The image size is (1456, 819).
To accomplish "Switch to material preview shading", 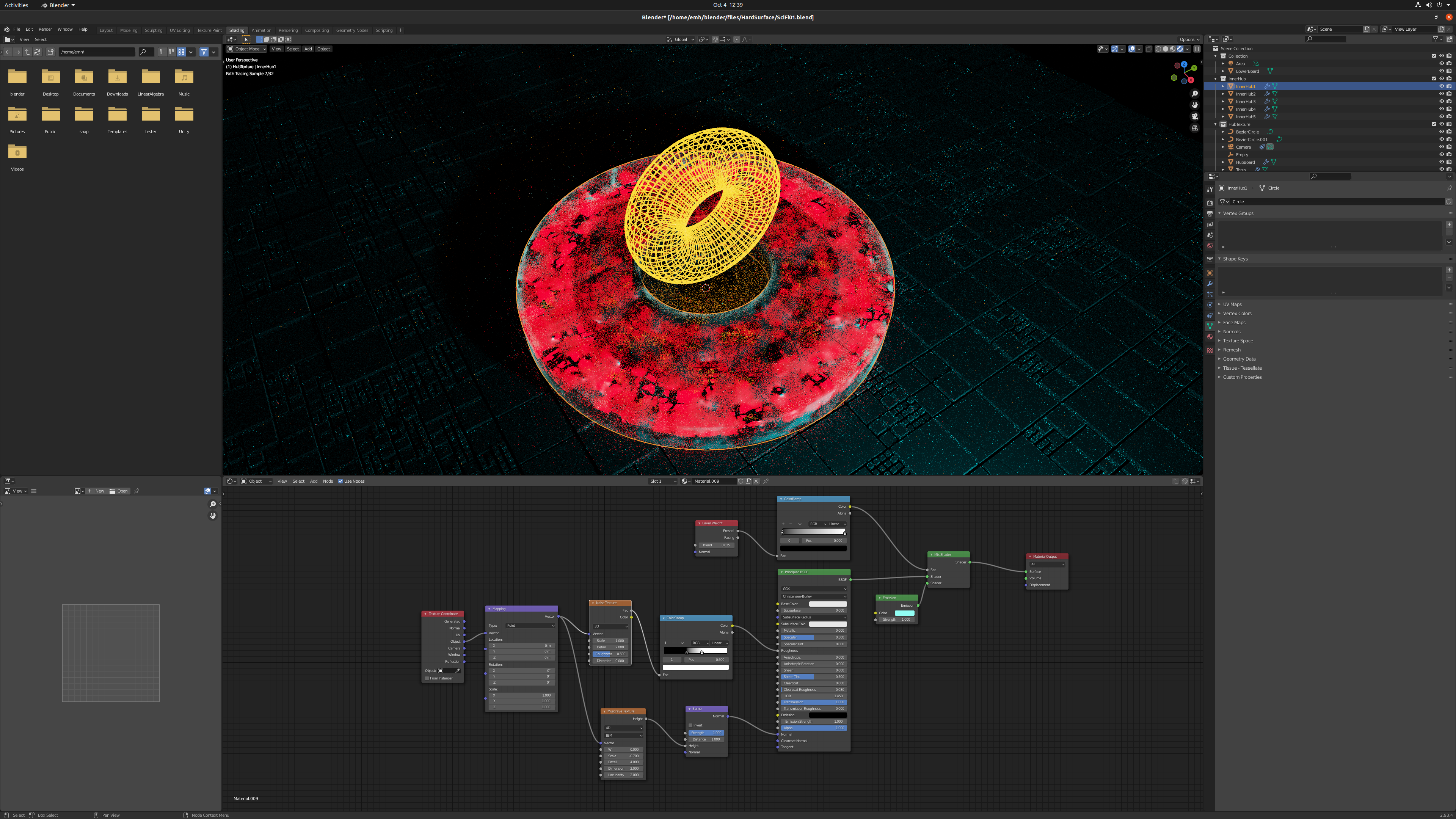I will tap(1173, 49).
